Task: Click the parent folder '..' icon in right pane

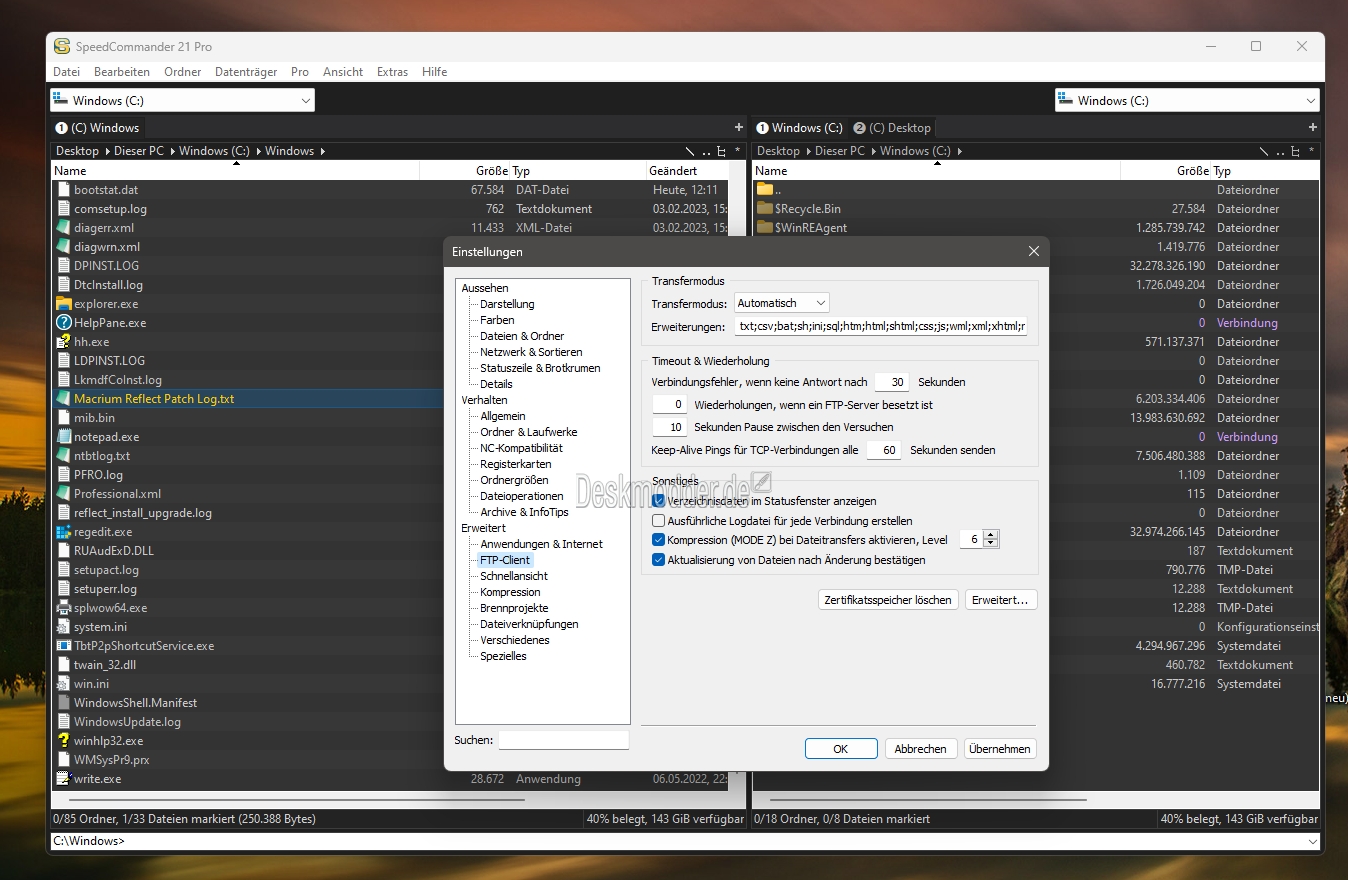Action: [765, 190]
